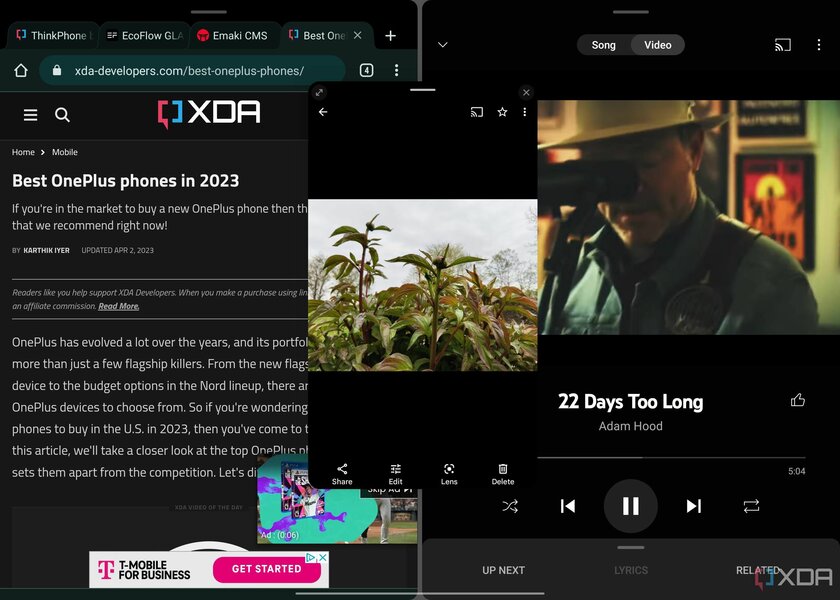The image size is (840, 600).
Task: Open the LYRICS tab
Action: click(x=631, y=570)
